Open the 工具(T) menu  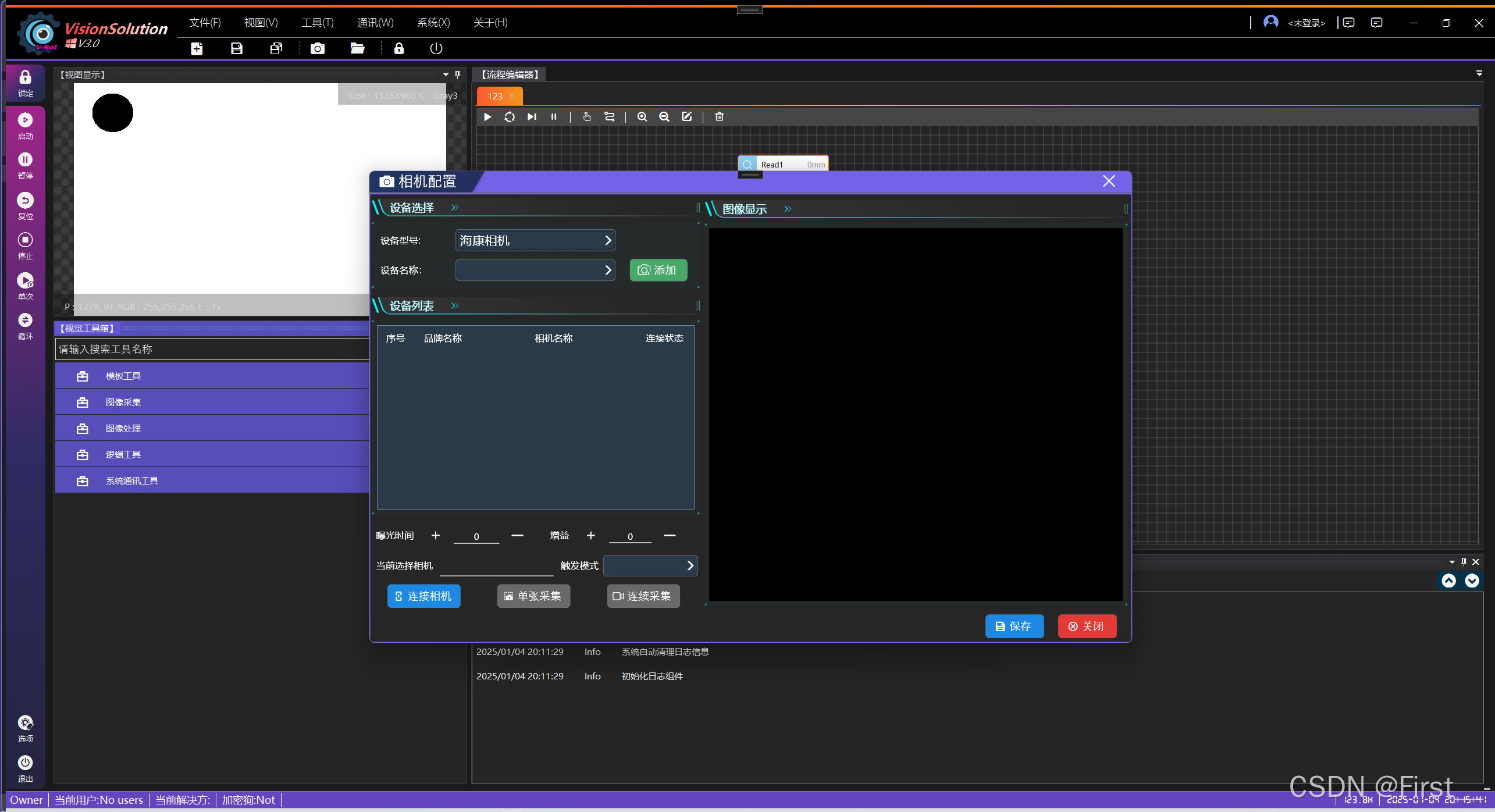(316, 22)
